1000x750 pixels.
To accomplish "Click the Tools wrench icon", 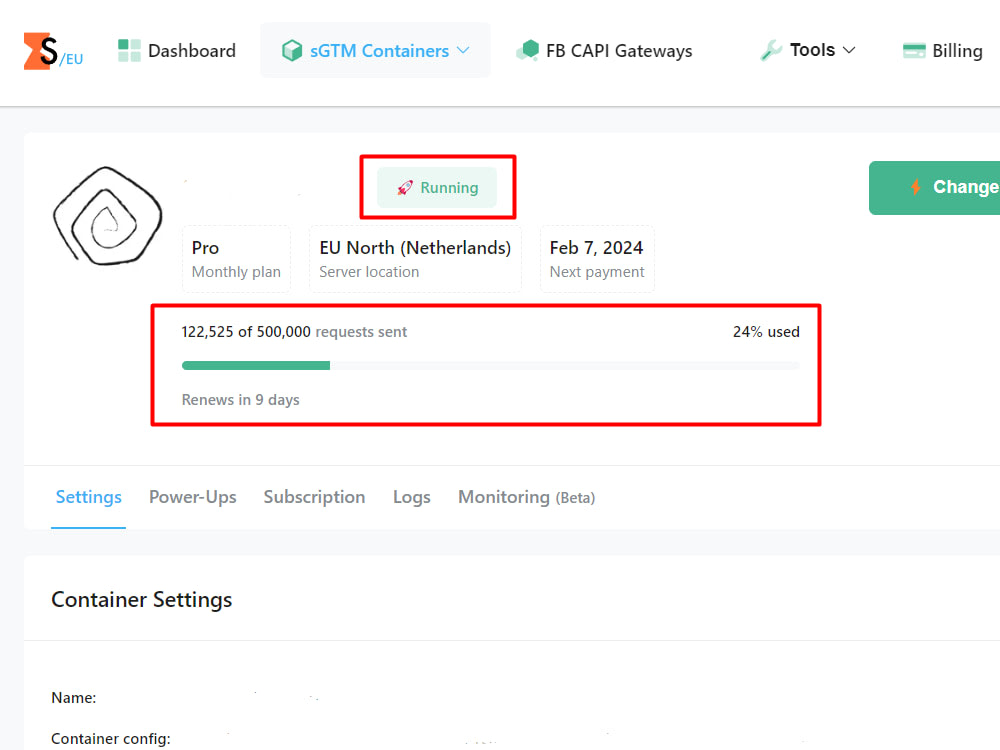I will pyautogui.click(x=771, y=50).
